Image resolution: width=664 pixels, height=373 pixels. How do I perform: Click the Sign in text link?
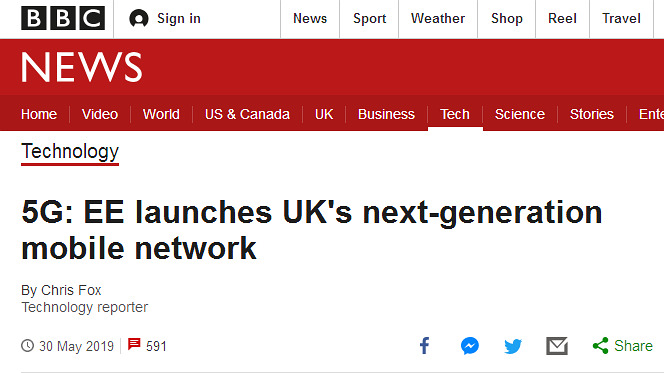[179, 19]
